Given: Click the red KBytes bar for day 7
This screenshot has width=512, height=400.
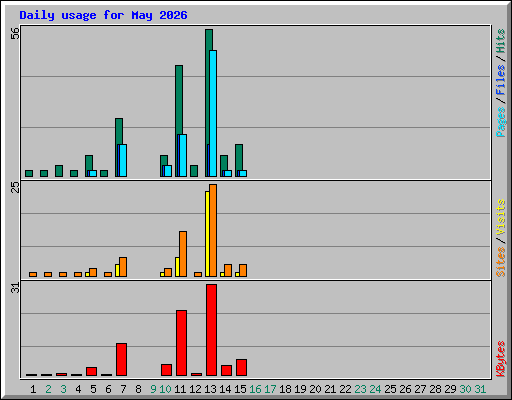Looking at the screenshot, I should 121,359.
